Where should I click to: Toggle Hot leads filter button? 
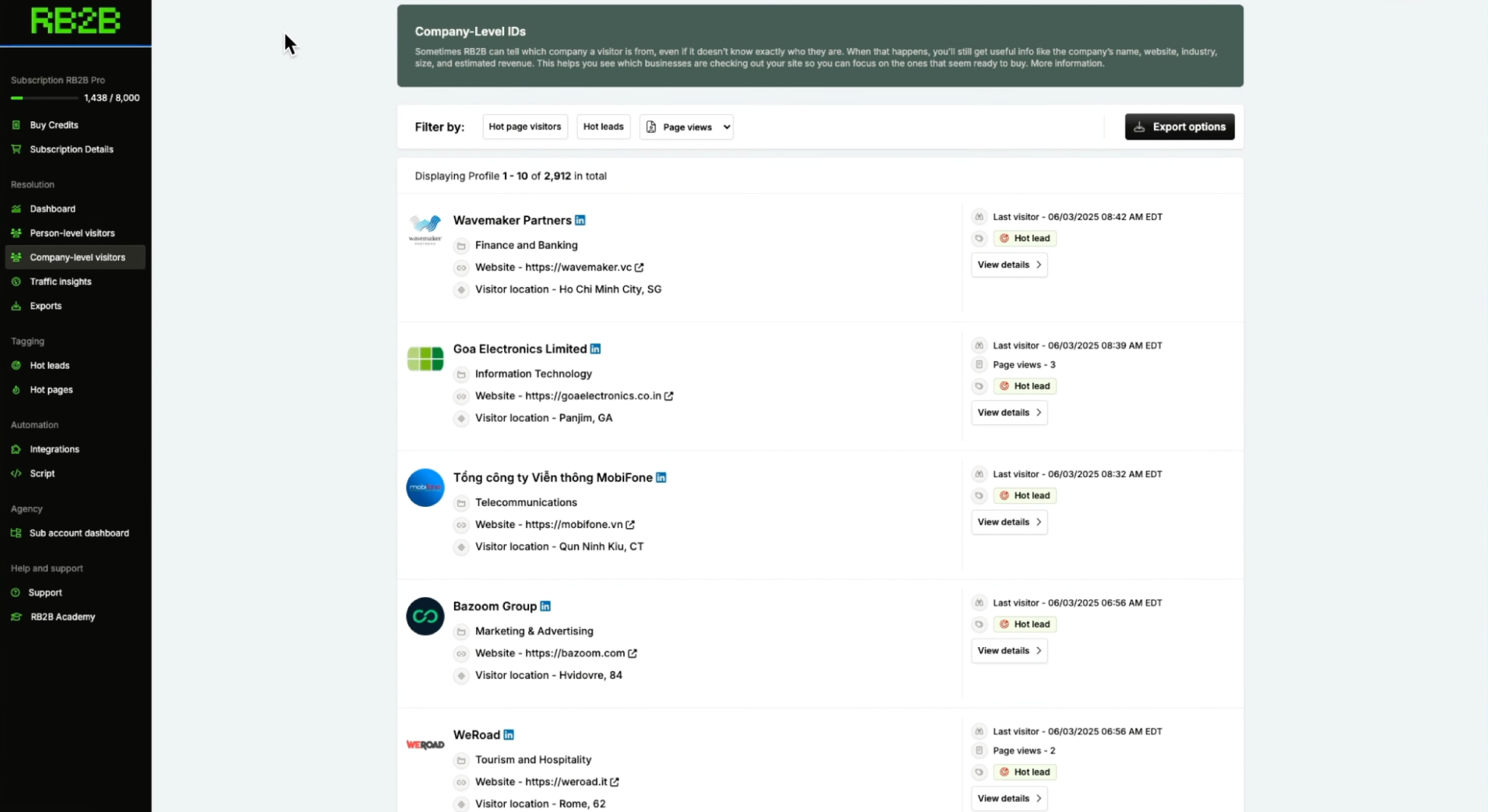(x=603, y=126)
